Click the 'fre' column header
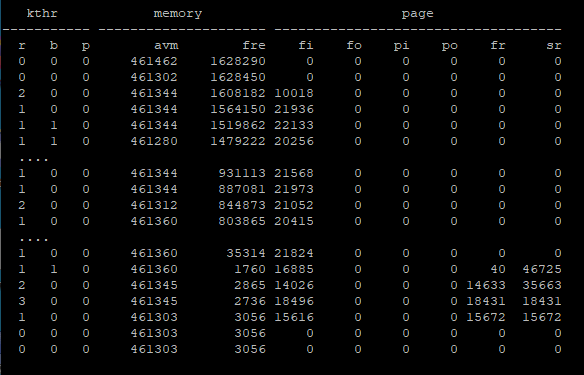 click(254, 45)
